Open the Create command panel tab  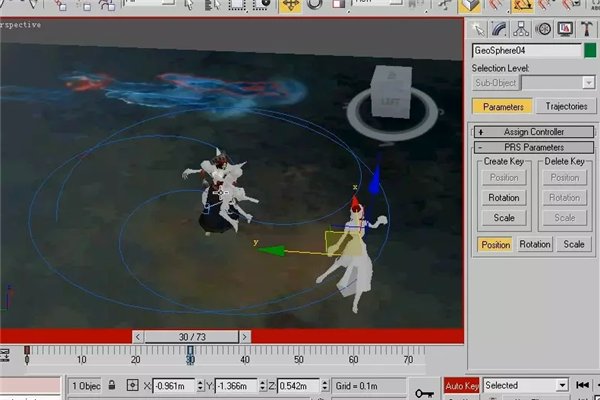click(x=479, y=28)
